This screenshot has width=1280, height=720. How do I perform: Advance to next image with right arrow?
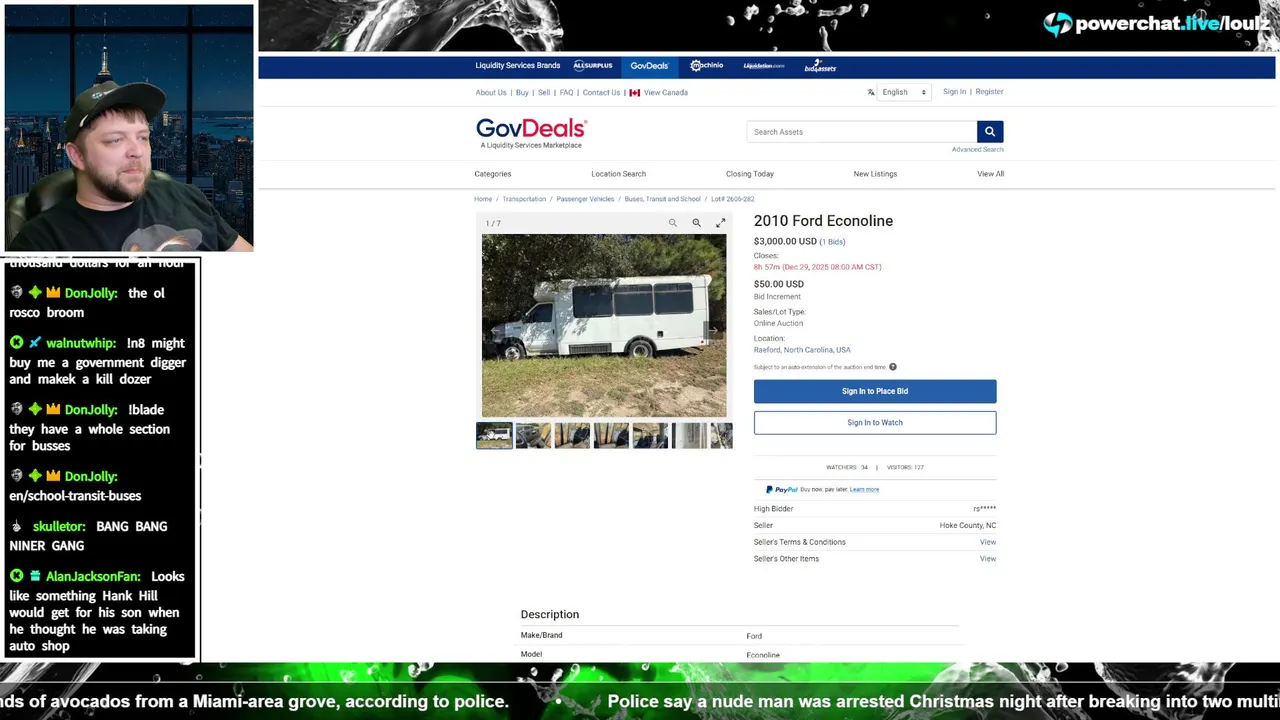[714, 329]
